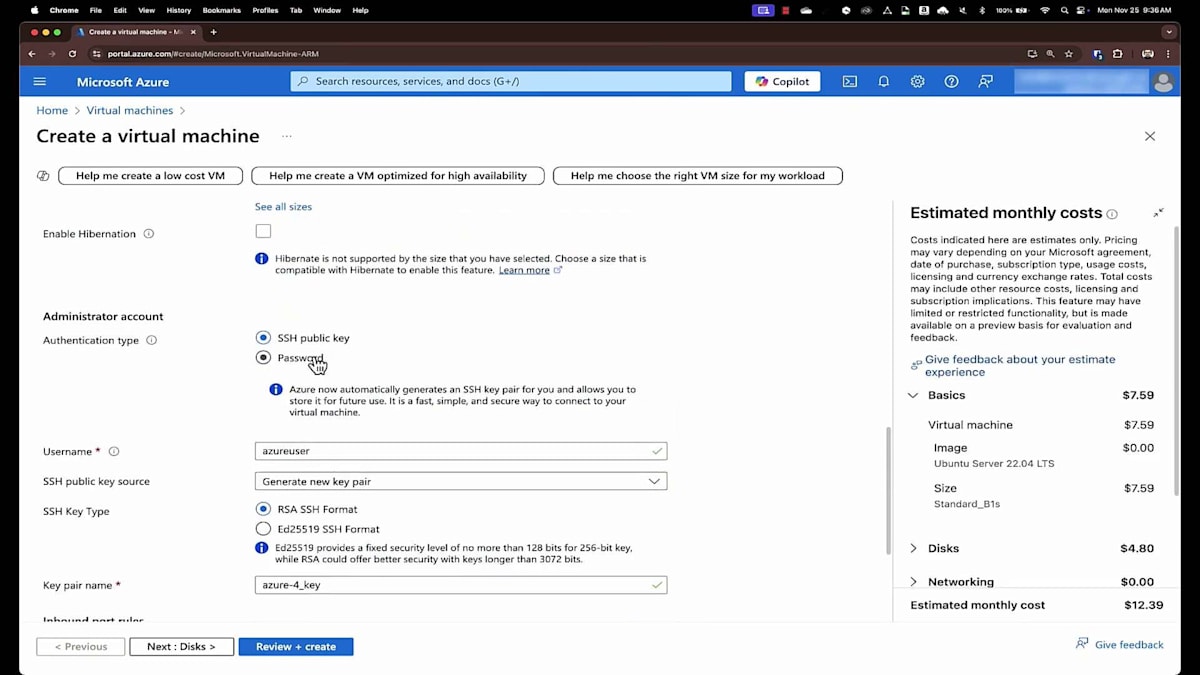Open SSH public key source dropdown
The width and height of the screenshot is (1200, 675).
(461, 481)
